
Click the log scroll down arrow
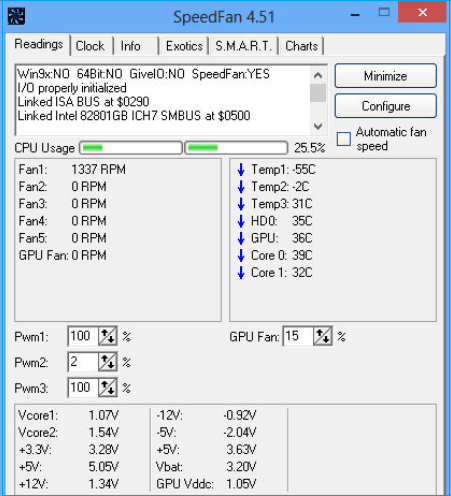tap(318, 126)
